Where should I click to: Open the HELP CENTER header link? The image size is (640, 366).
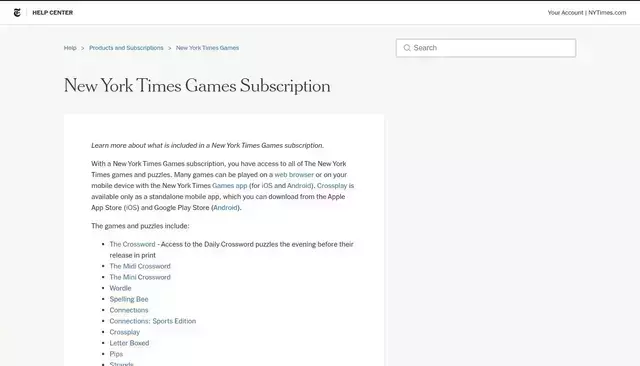(53, 13)
